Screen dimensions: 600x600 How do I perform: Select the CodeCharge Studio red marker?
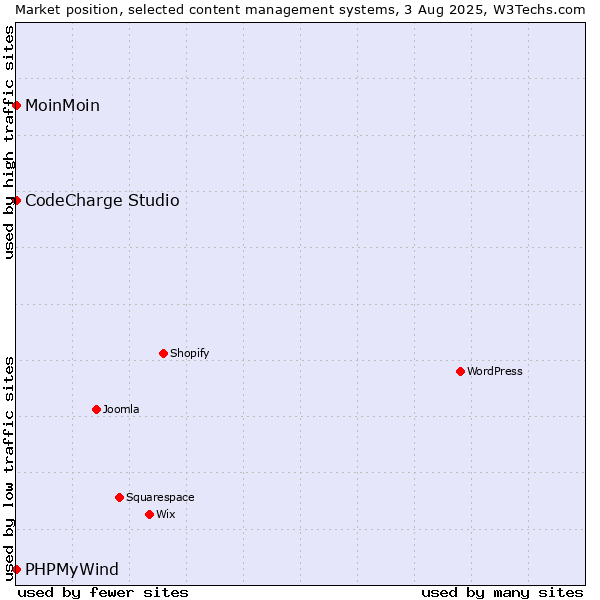(16, 201)
